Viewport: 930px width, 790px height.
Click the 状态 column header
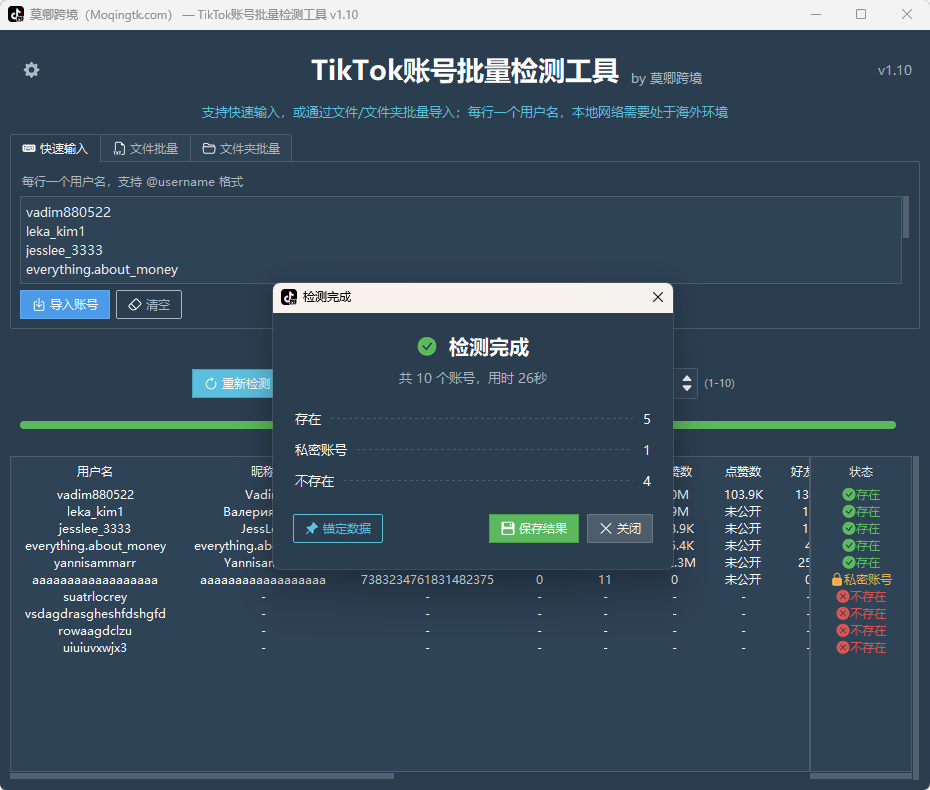click(861, 472)
